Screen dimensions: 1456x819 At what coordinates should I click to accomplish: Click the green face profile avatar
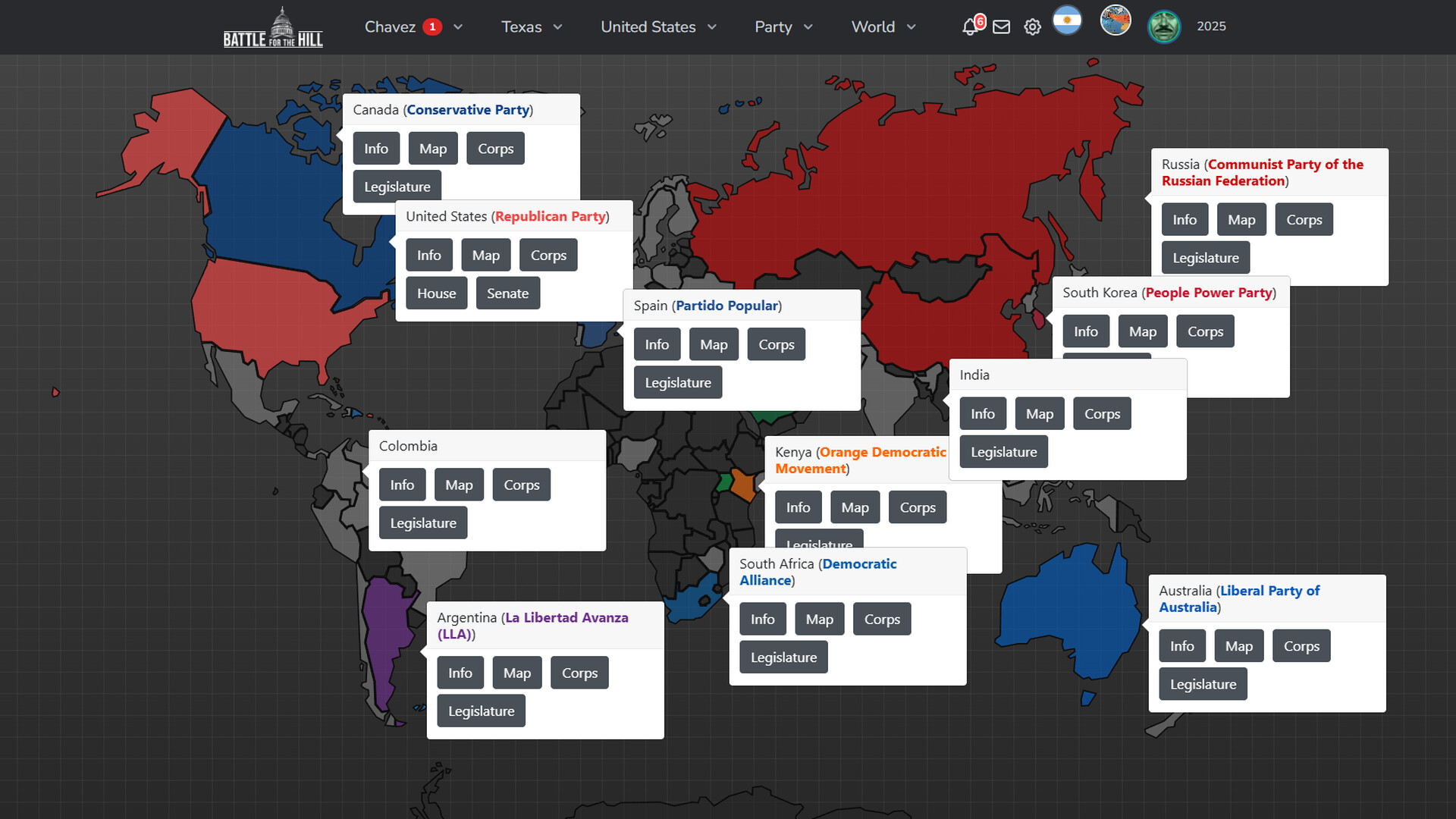tap(1164, 27)
